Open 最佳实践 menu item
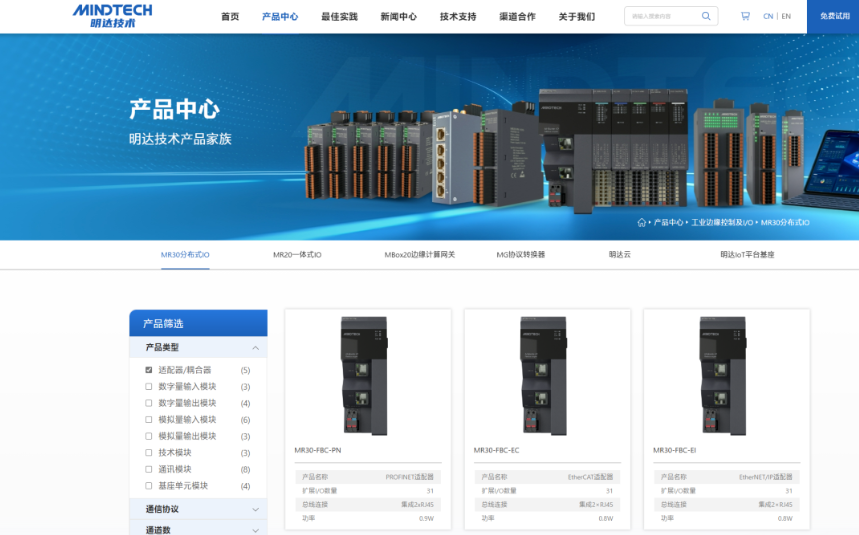This screenshot has width=859, height=535. [339, 16]
